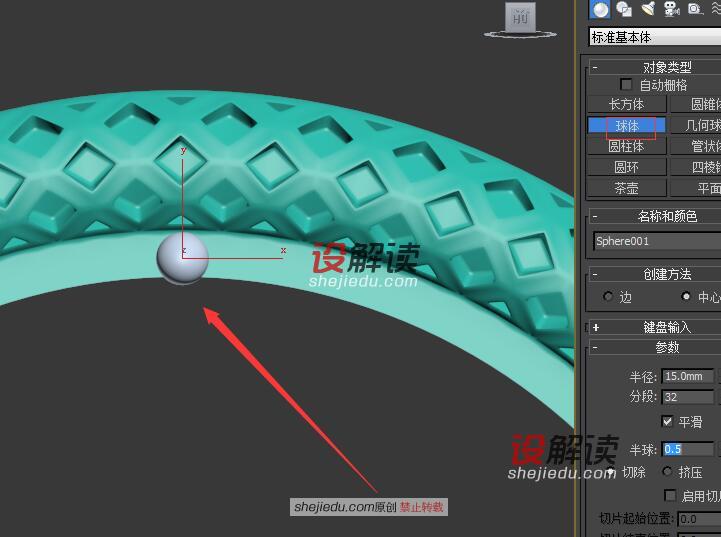Select the Helpers category icon
721x537 pixels.
695,9
